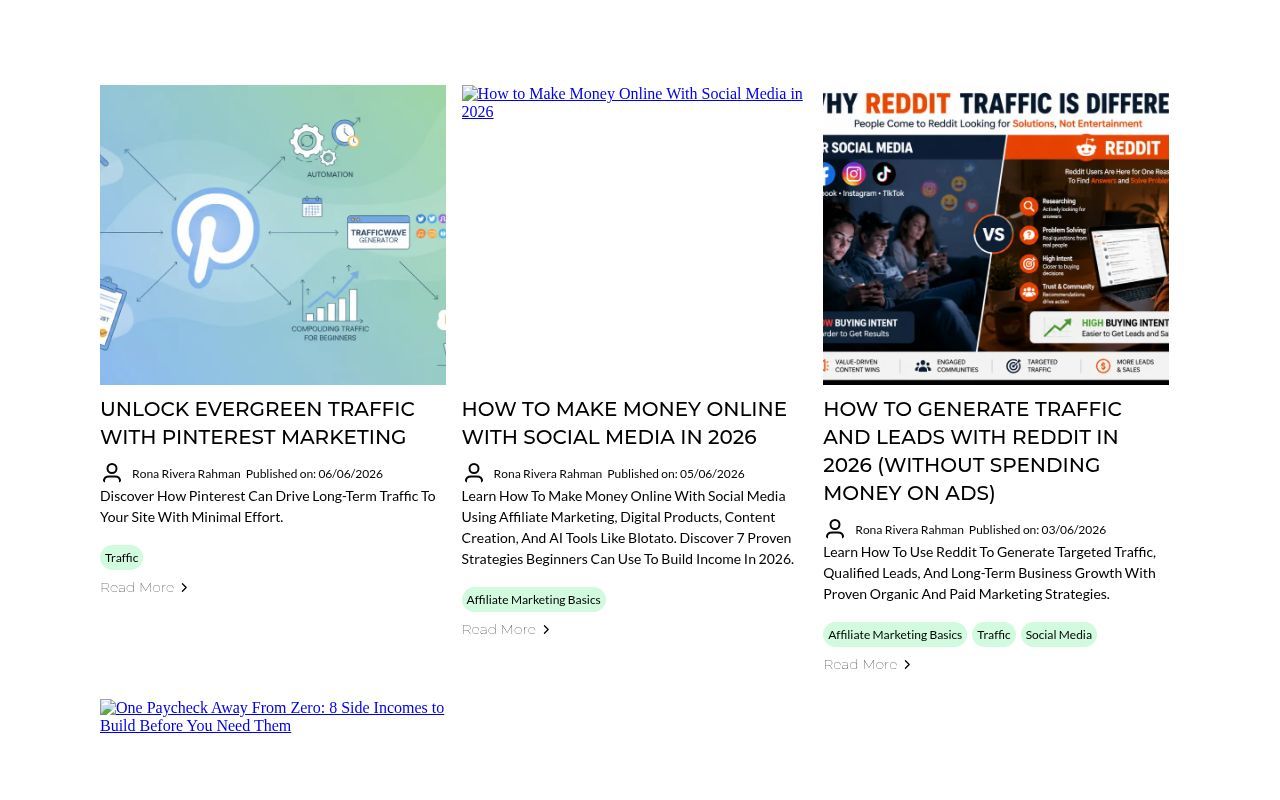Click chevron arrow beside Reddit Read More
The height and width of the screenshot is (800, 1280).
(907, 665)
